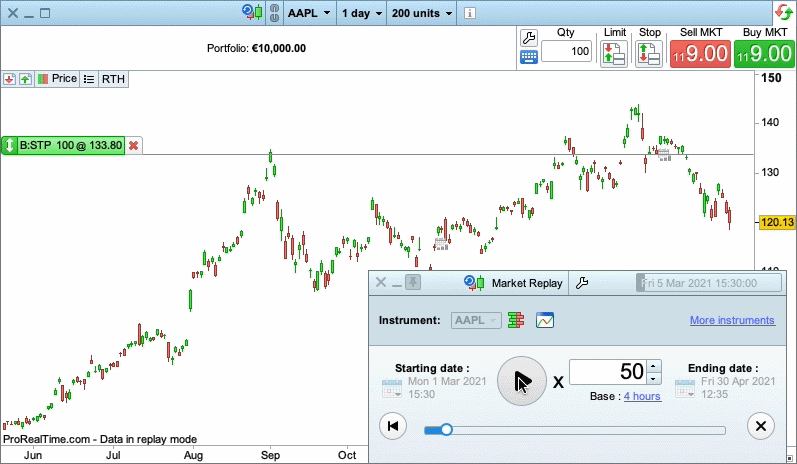Click the replay candlestick icon in top toolbar
The image size is (797, 464).
[253, 13]
